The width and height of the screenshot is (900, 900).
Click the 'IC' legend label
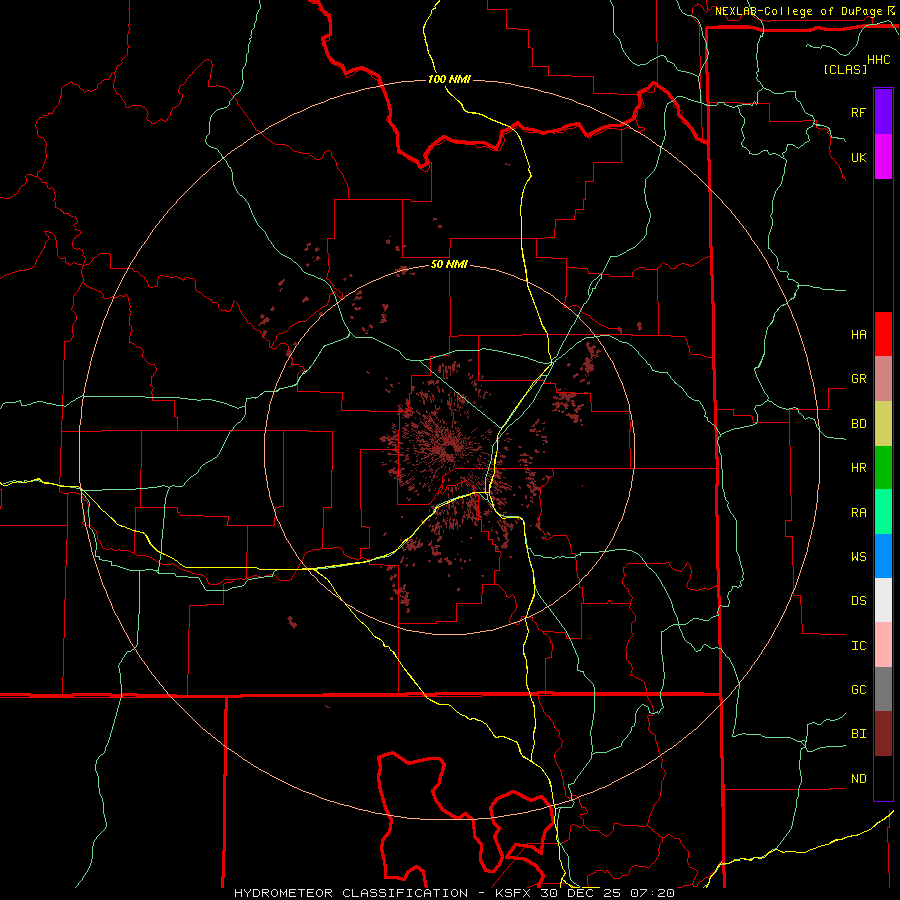[x=858, y=646]
